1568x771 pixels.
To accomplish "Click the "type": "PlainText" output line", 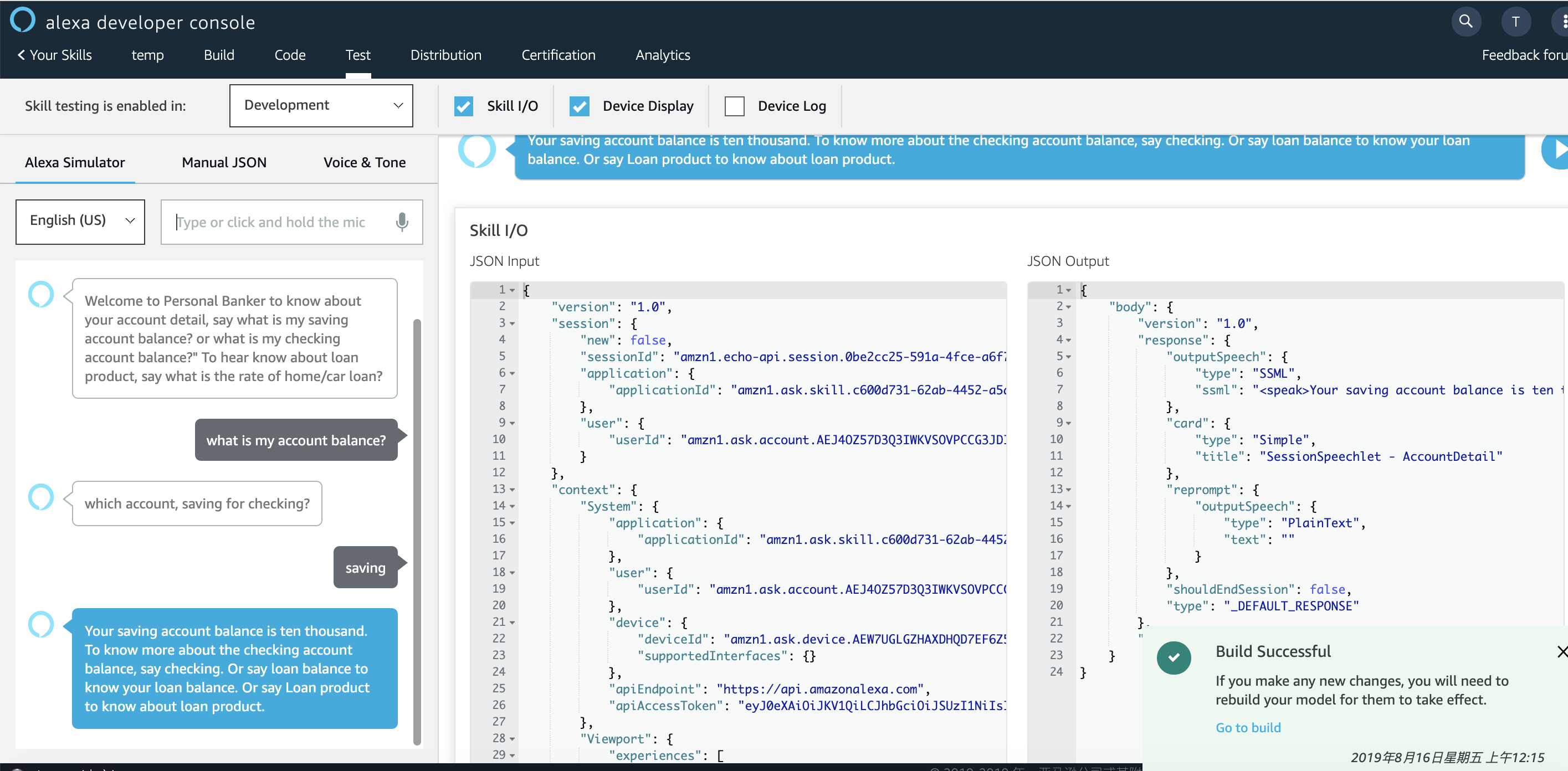I will [1295, 523].
